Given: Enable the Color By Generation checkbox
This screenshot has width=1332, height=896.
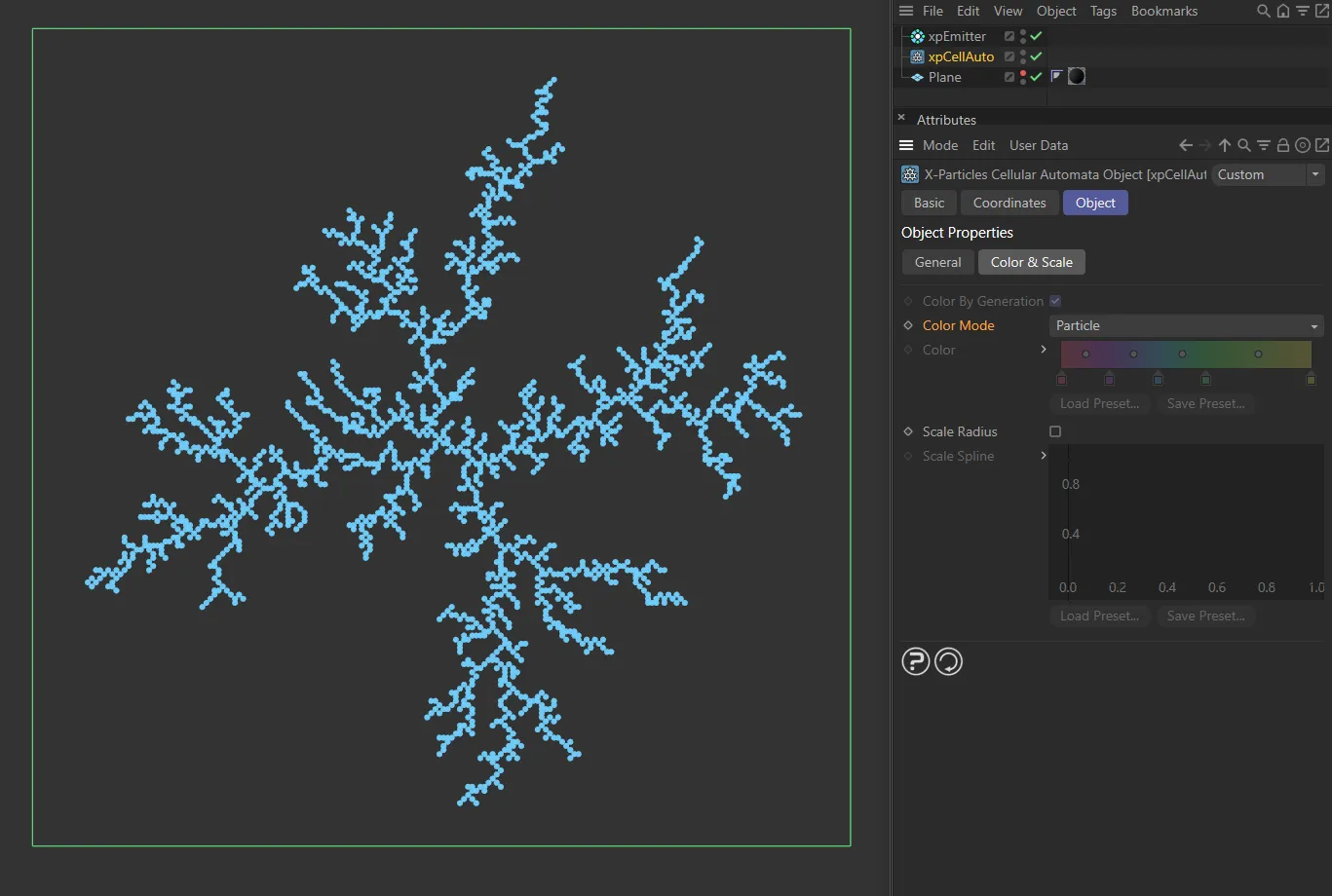Looking at the screenshot, I should (1054, 301).
